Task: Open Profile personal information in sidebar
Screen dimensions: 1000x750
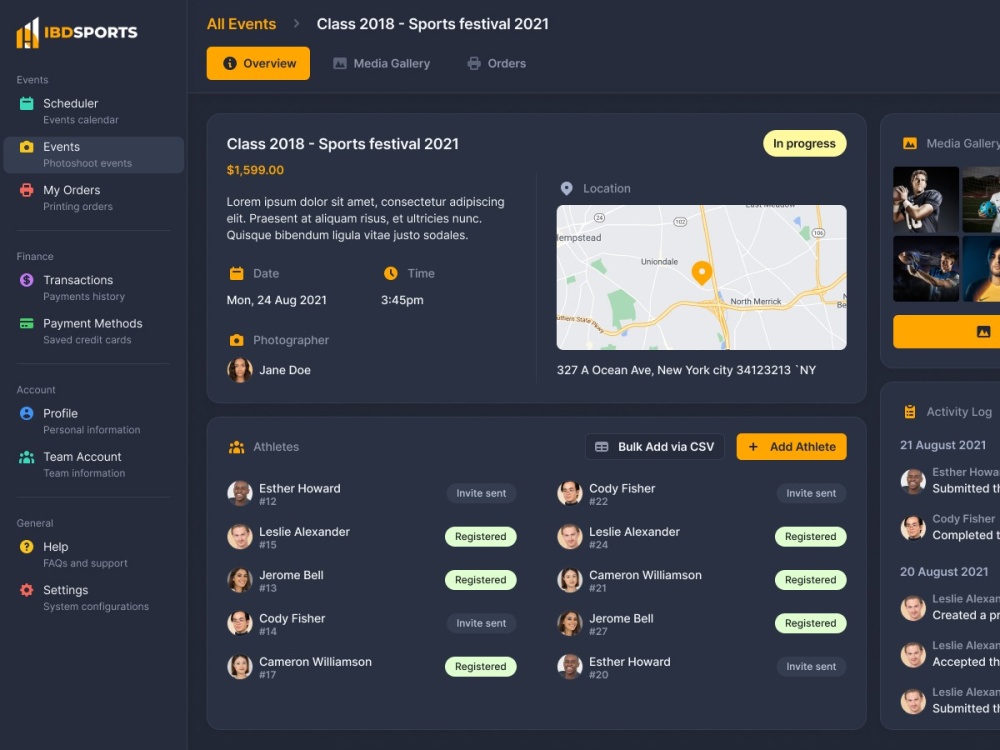Action: pyautogui.click(x=94, y=421)
